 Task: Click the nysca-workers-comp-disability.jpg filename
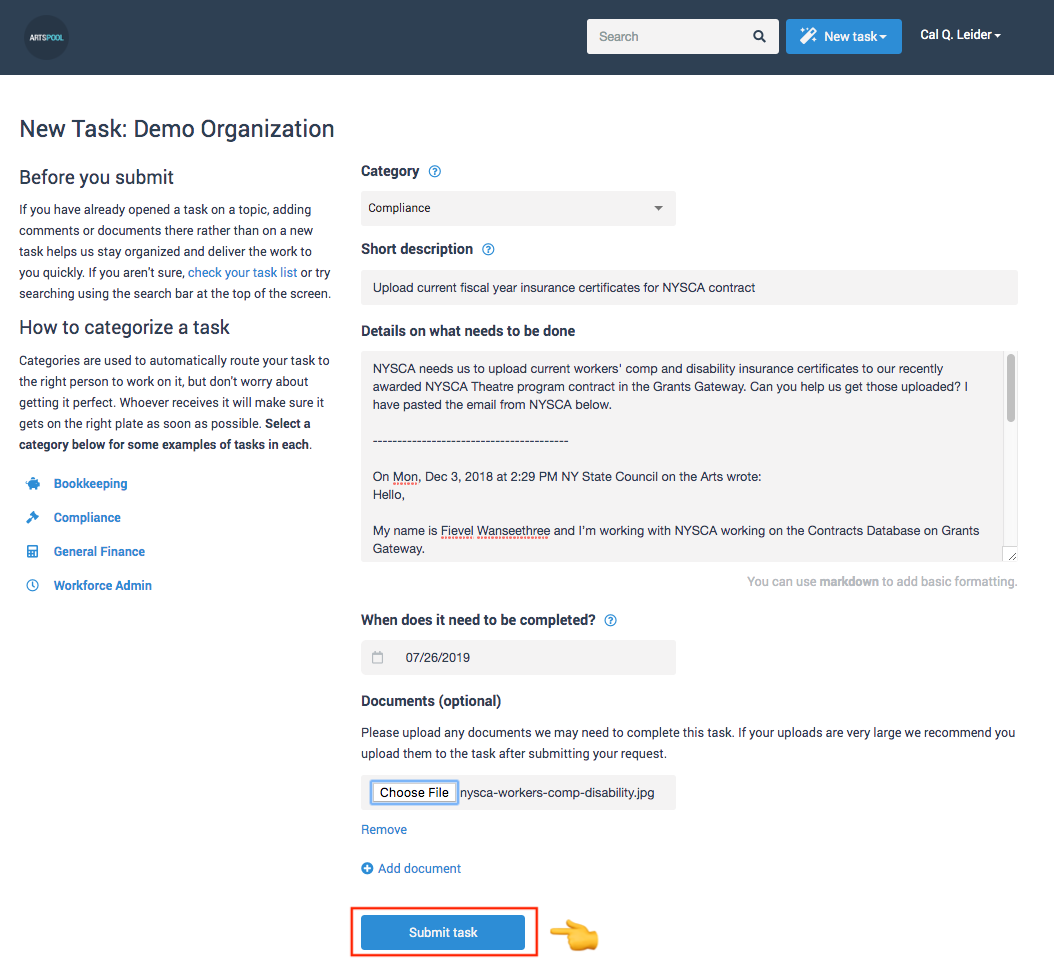pos(557,793)
